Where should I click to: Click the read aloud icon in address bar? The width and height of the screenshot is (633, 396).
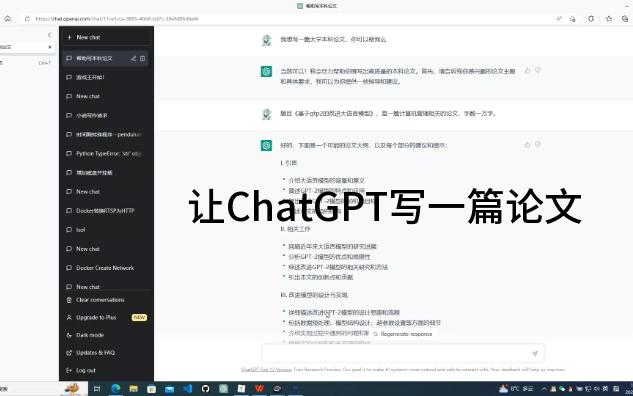(x=559, y=19)
